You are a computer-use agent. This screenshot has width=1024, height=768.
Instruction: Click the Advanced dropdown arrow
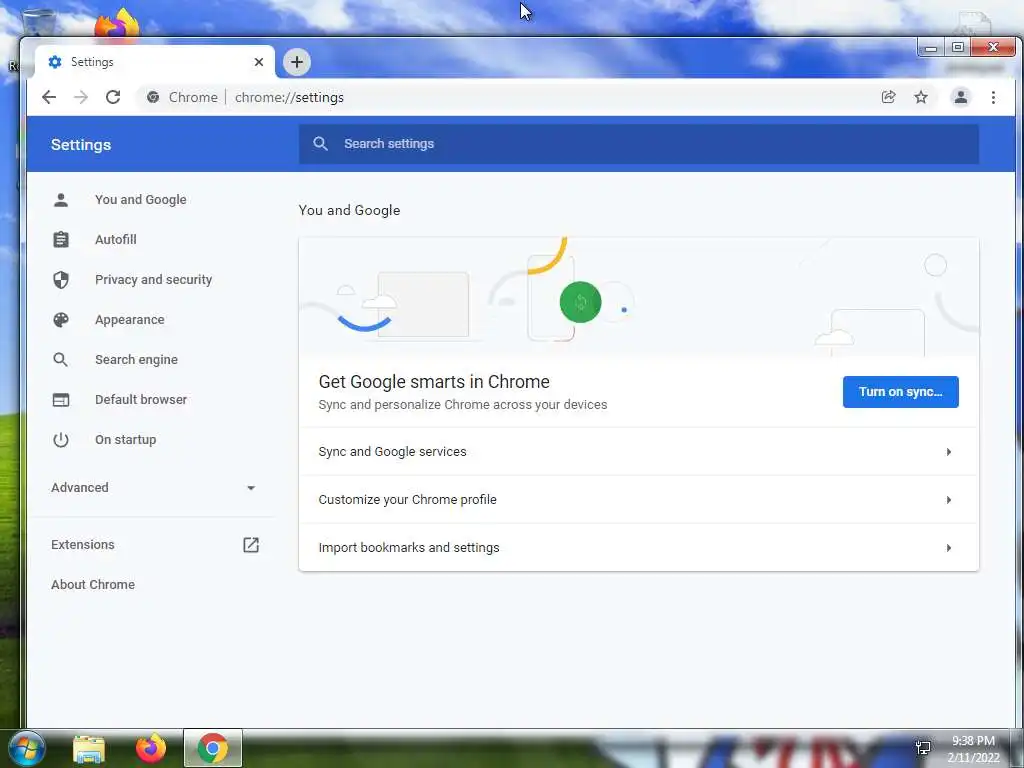(251, 488)
